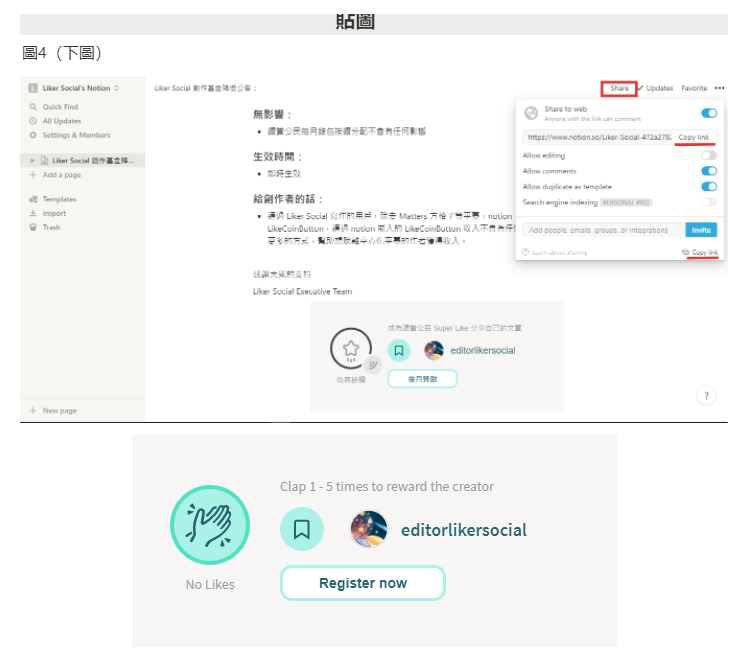Screen dimensions: 749x661
Task: Click the small avatar in the Notion embed
Action: [434, 350]
